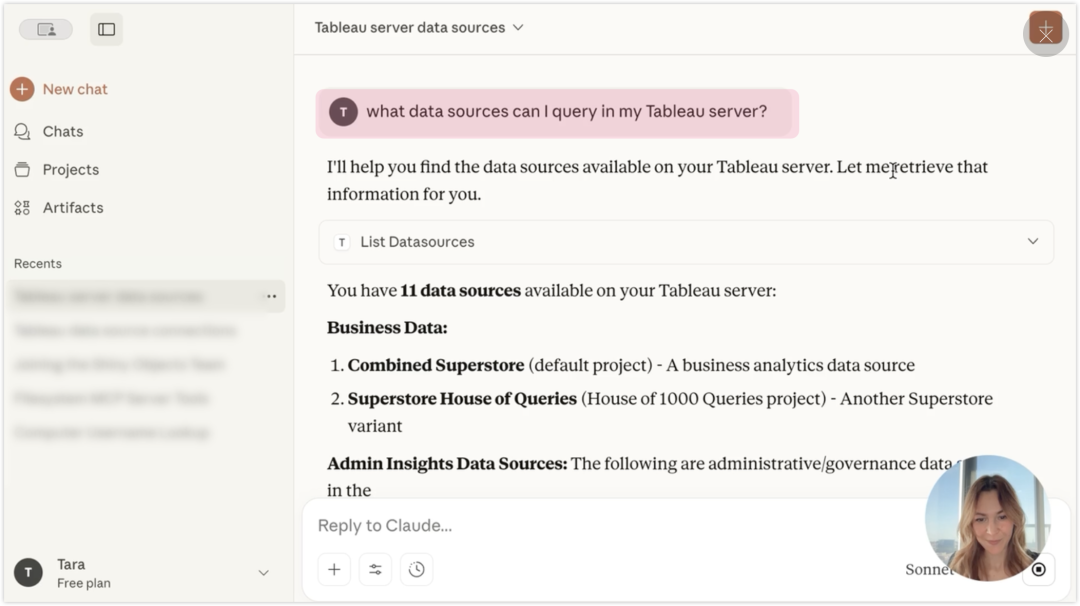Image resolution: width=1080 pixels, height=606 pixels.
Task: Click the clock history icon in composer
Action: coord(417,569)
